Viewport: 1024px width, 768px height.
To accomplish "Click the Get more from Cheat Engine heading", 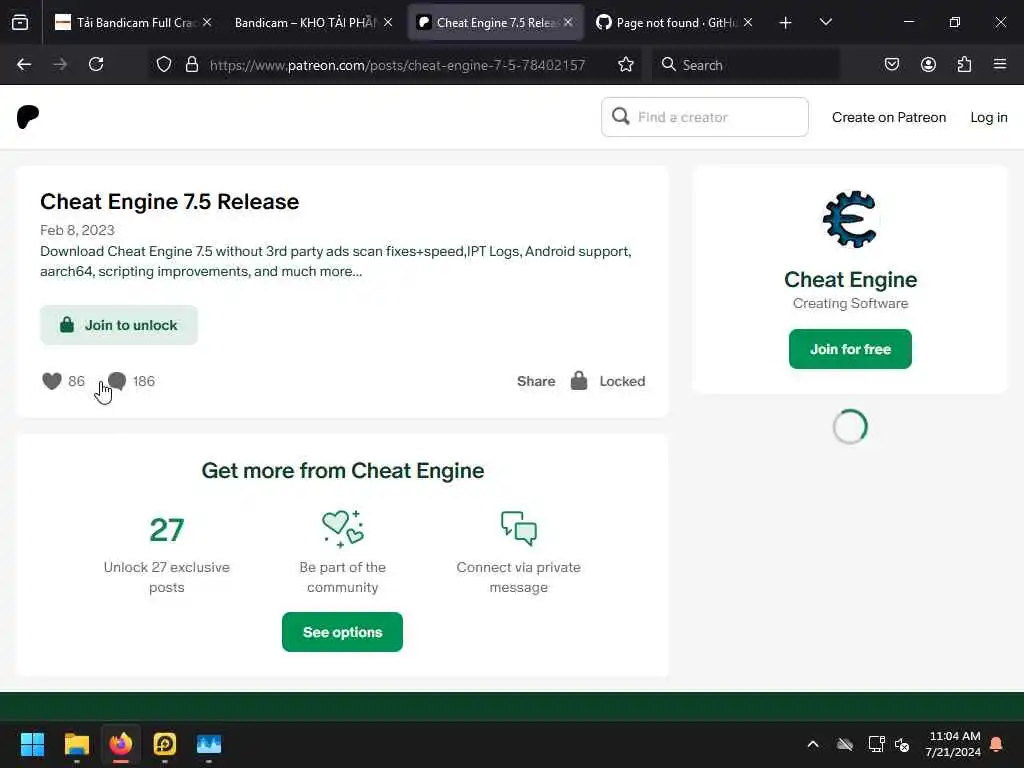I will [x=343, y=471].
